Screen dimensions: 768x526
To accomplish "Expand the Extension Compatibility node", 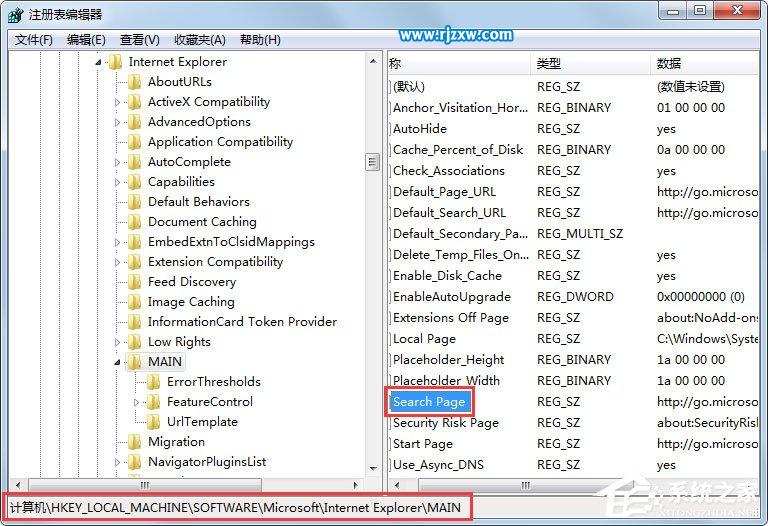I will coord(117,262).
